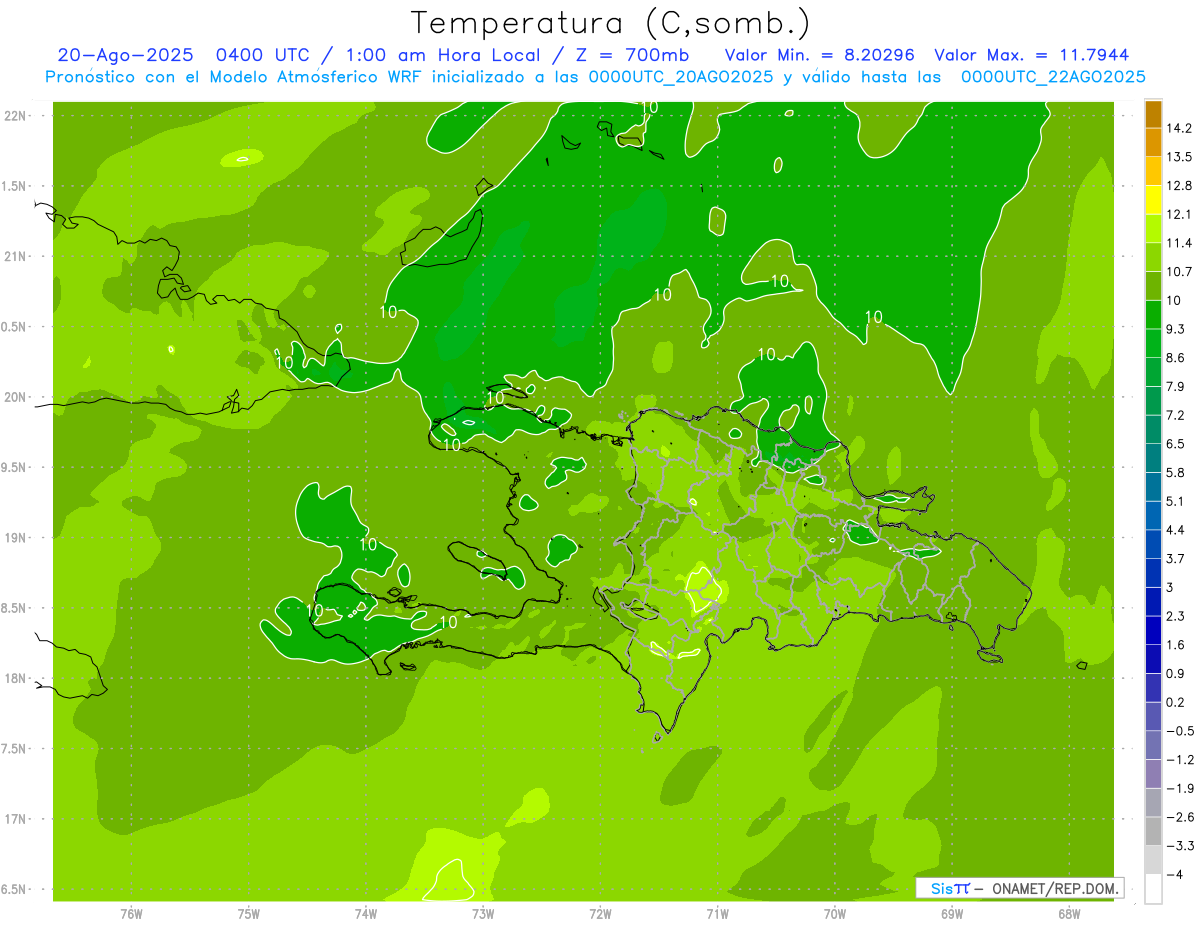Click the '6.5N' axis label

[x=15, y=890]
